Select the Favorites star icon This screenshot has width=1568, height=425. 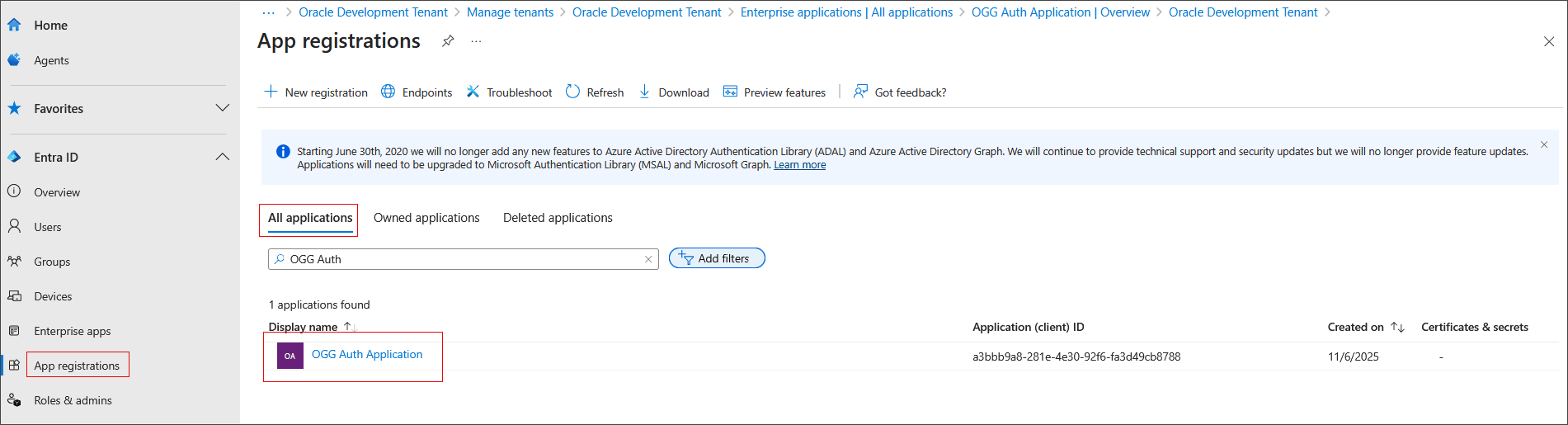coord(14,108)
